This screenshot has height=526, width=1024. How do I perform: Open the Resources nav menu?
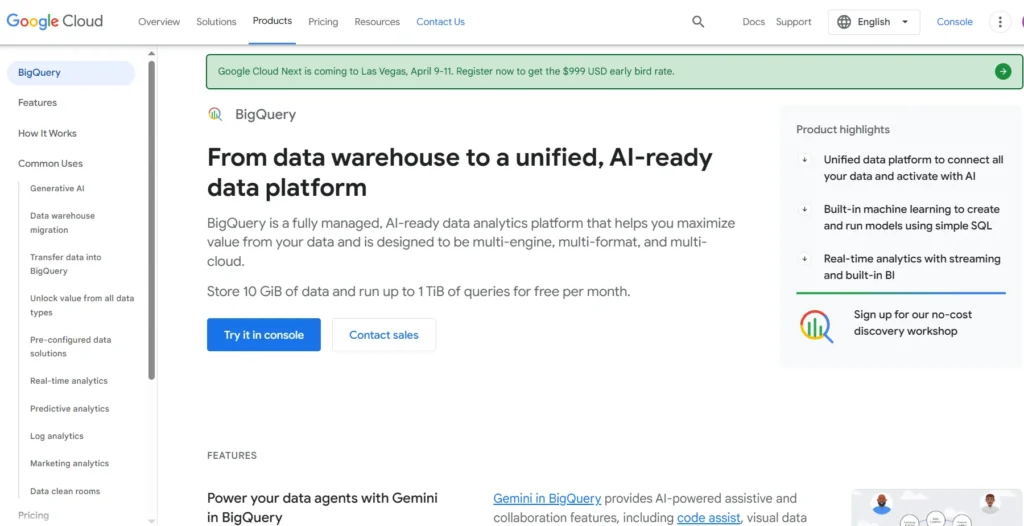pos(377,22)
